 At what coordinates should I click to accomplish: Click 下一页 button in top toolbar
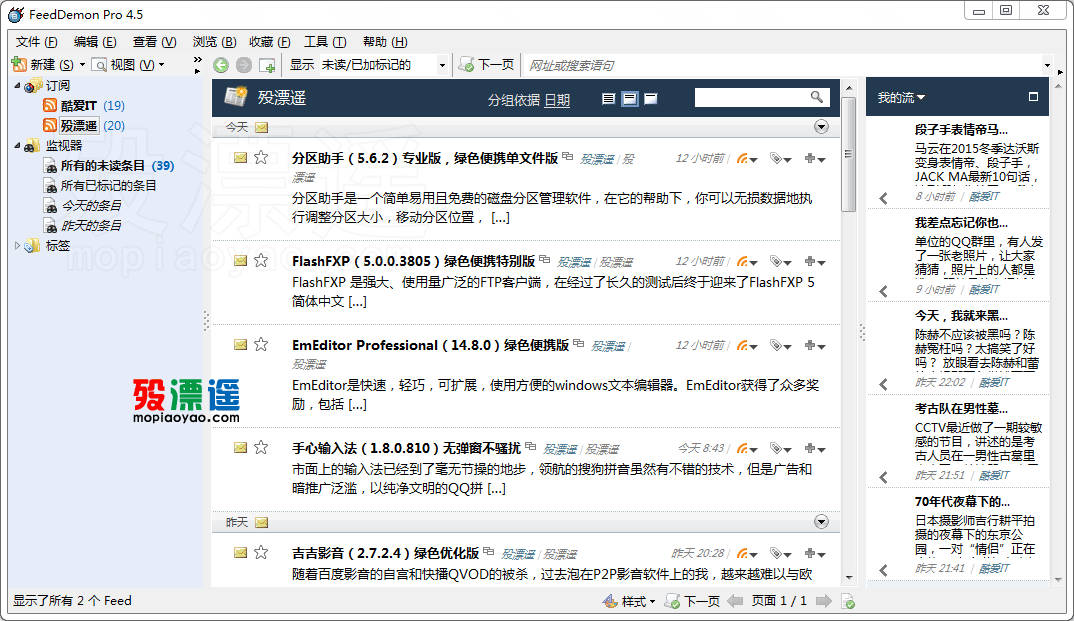[486, 65]
